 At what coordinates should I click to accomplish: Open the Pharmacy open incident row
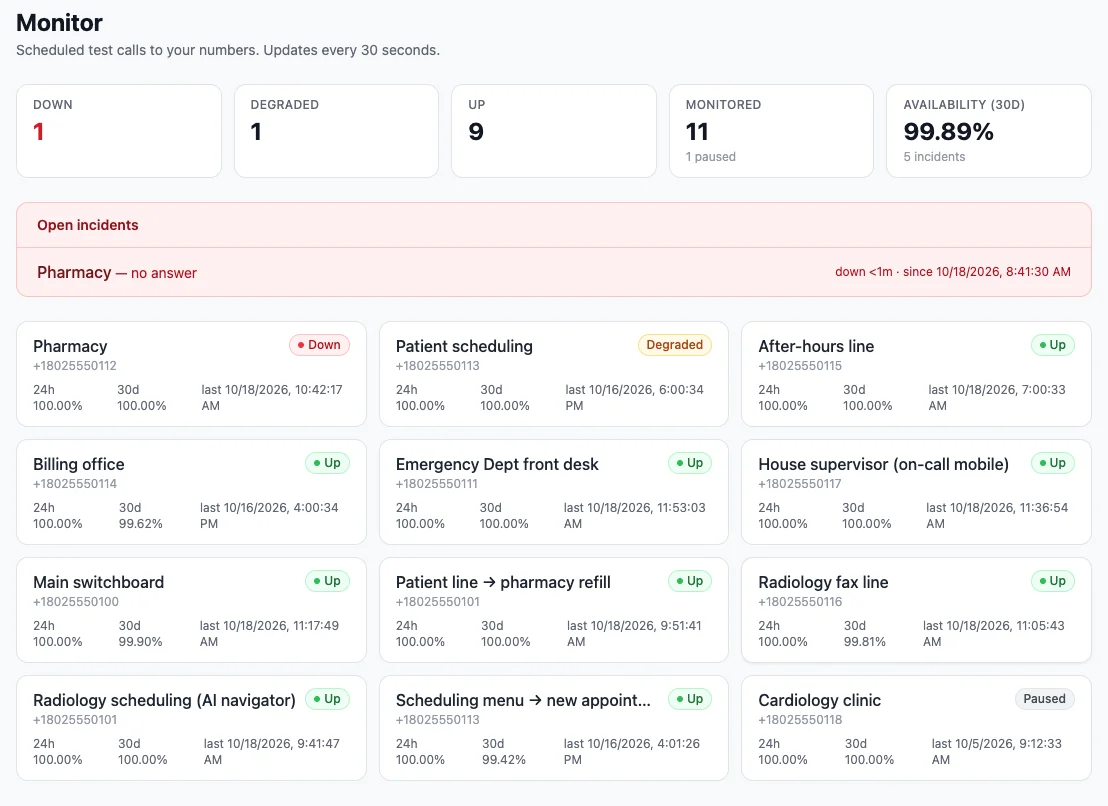(553, 272)
